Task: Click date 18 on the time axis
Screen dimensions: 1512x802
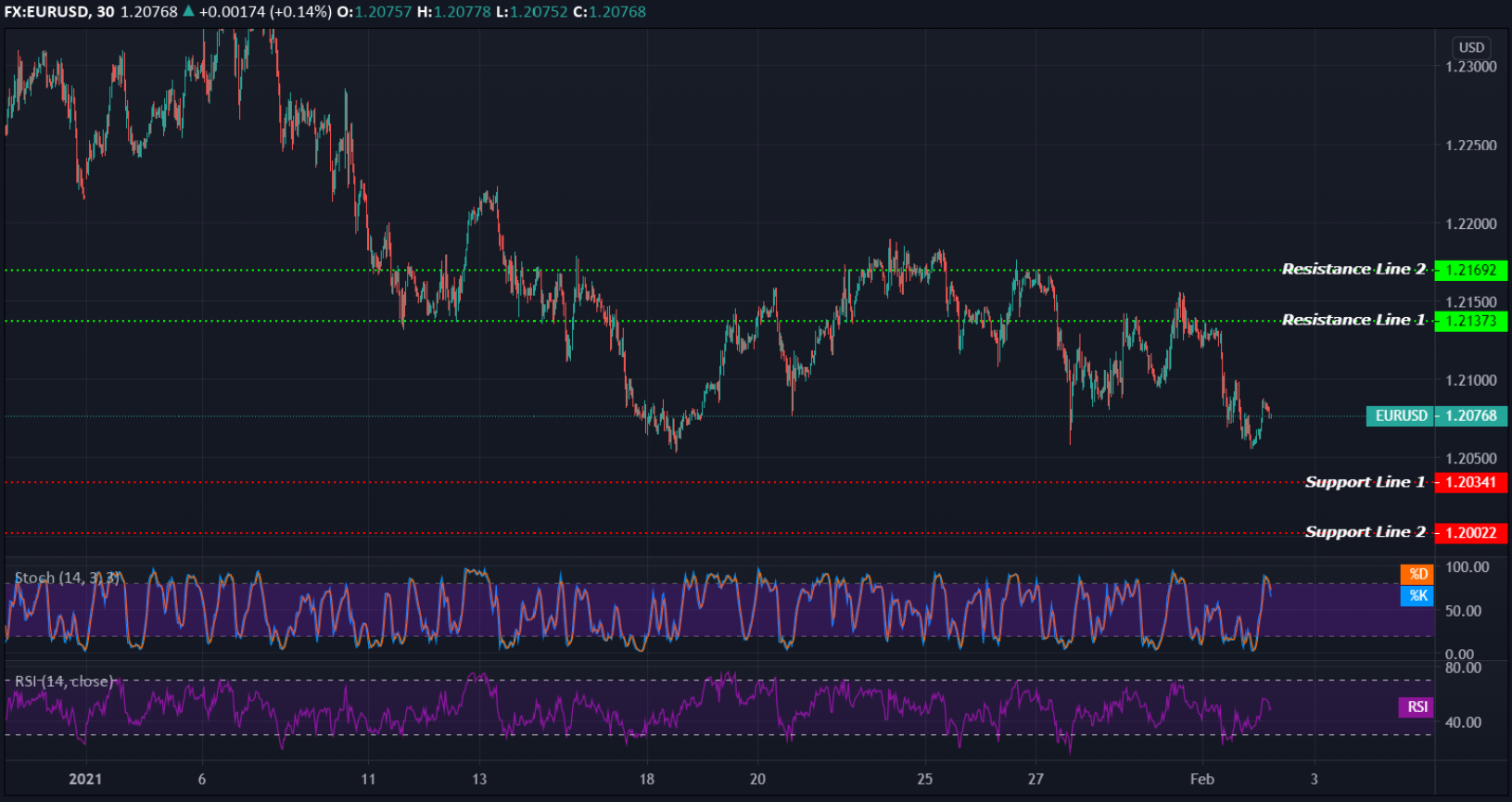Action: point(646,779)
